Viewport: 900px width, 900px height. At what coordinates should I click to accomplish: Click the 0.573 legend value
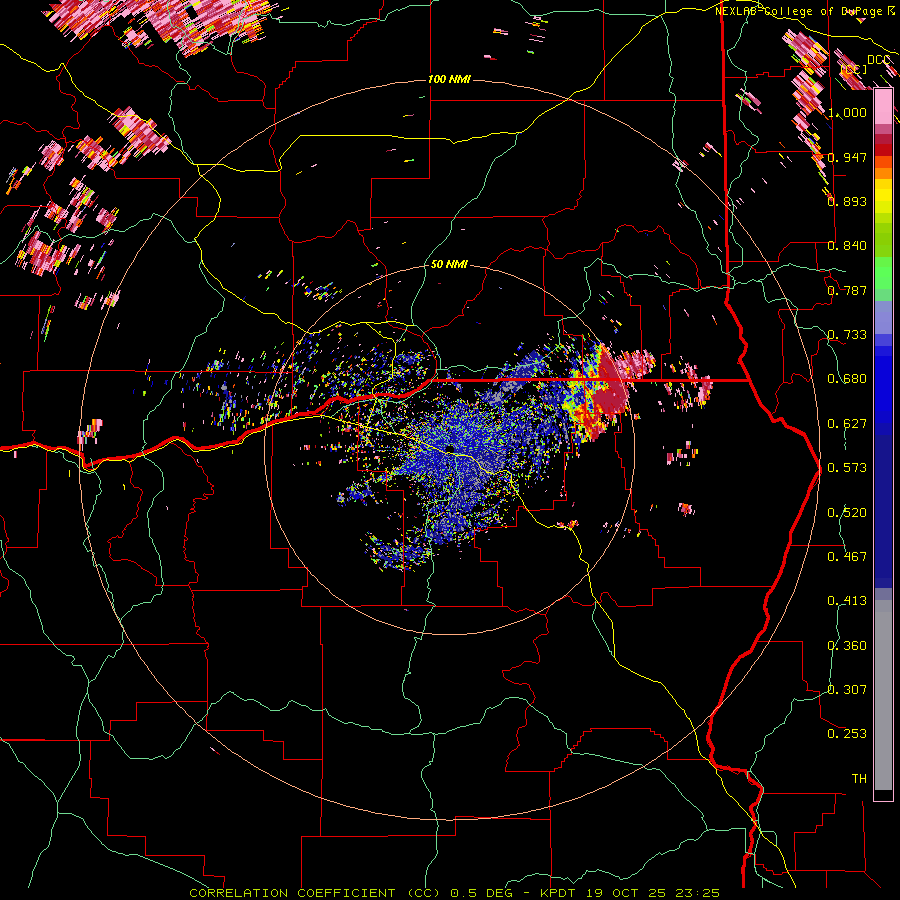847,468
